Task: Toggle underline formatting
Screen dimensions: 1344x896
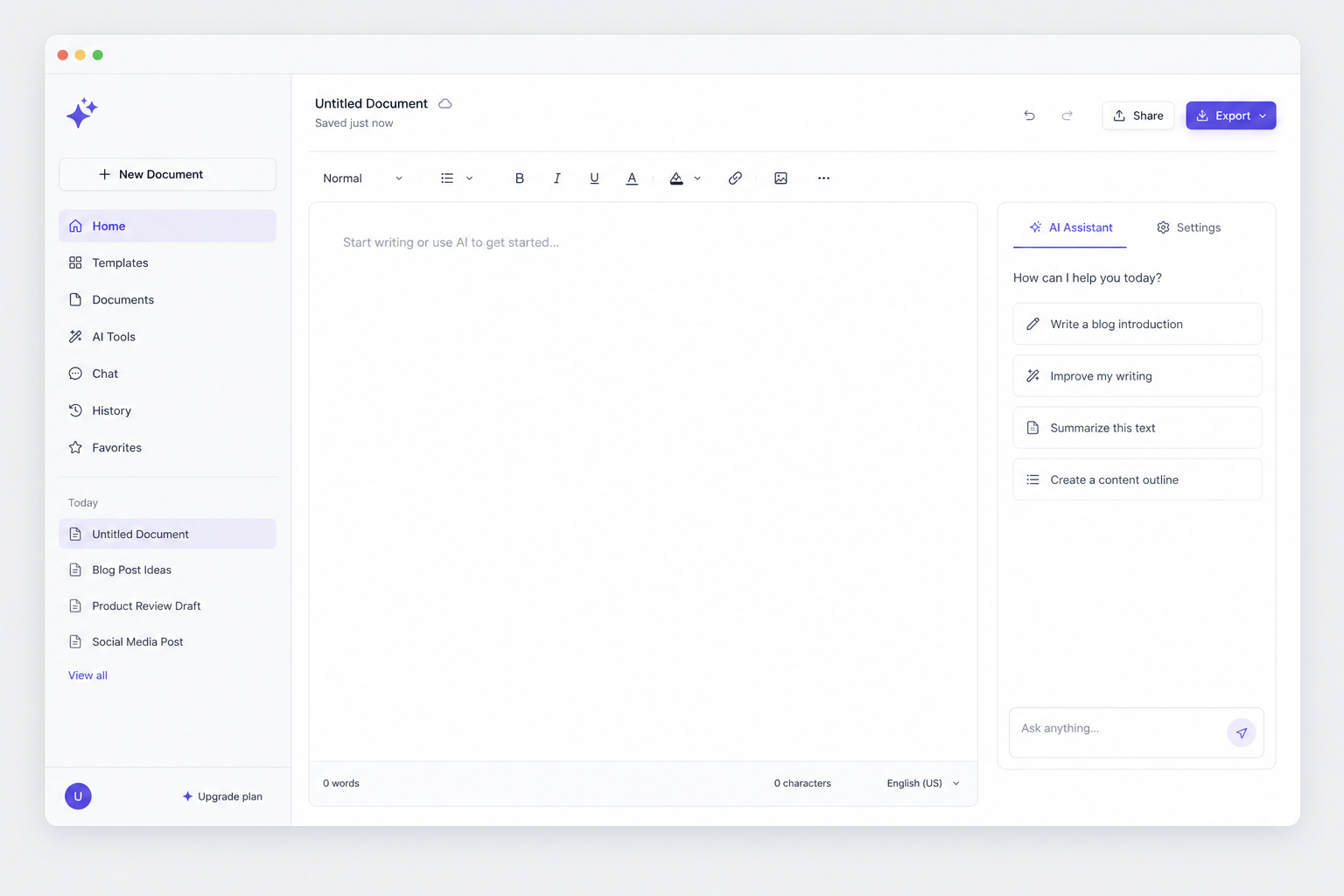Action: (x=594, y=178)
